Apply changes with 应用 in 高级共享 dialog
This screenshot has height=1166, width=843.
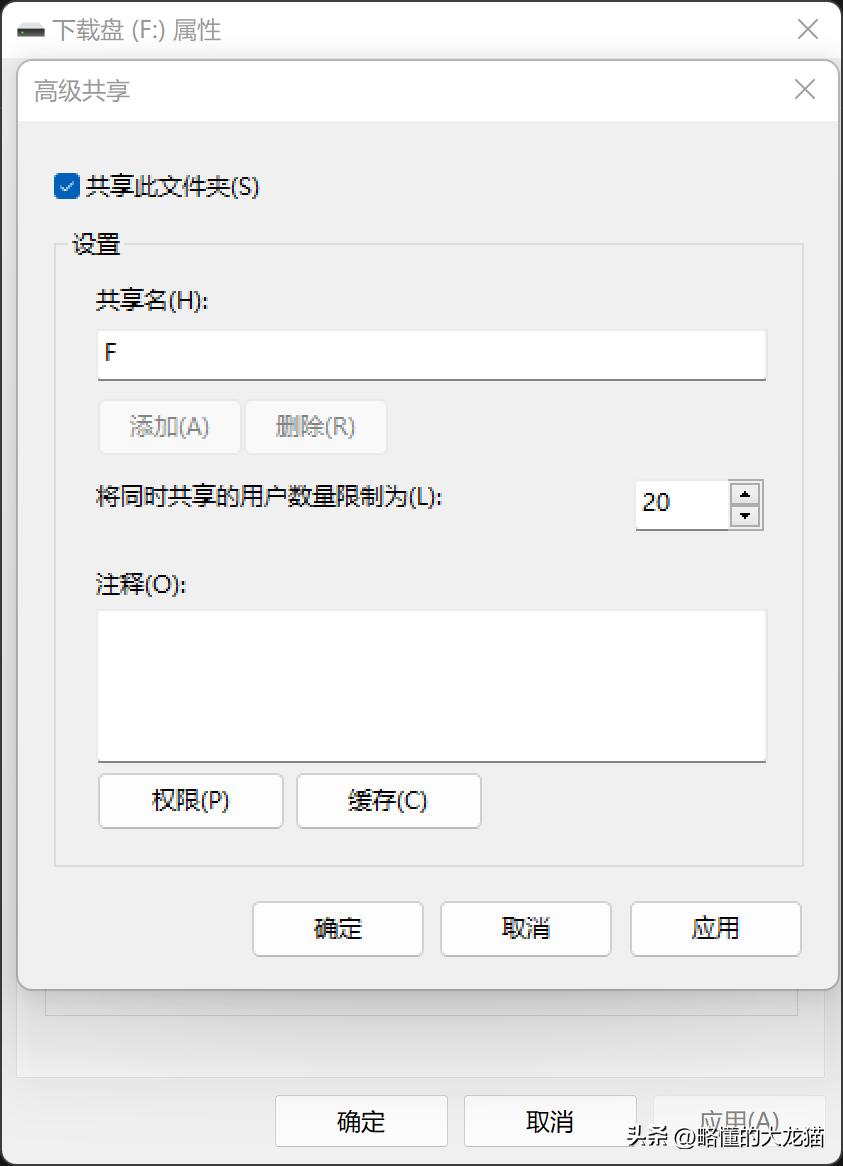715,929
